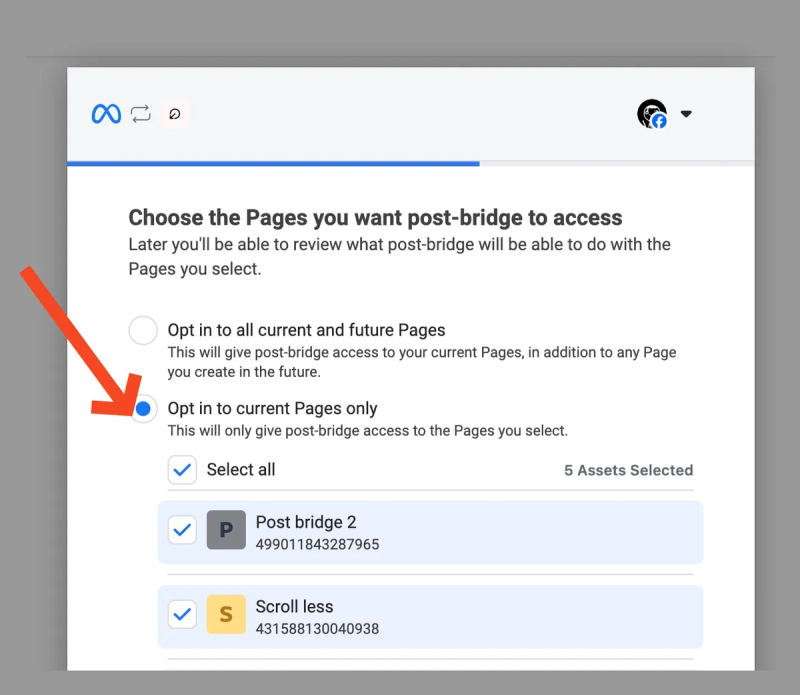Click the post-bridge app logo icon

click(174, 114)
